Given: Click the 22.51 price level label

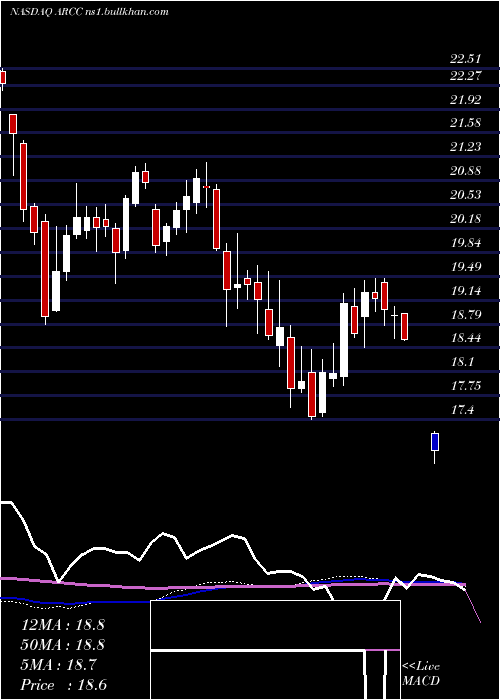Looking at the screenshot, I should click(466, 59).
